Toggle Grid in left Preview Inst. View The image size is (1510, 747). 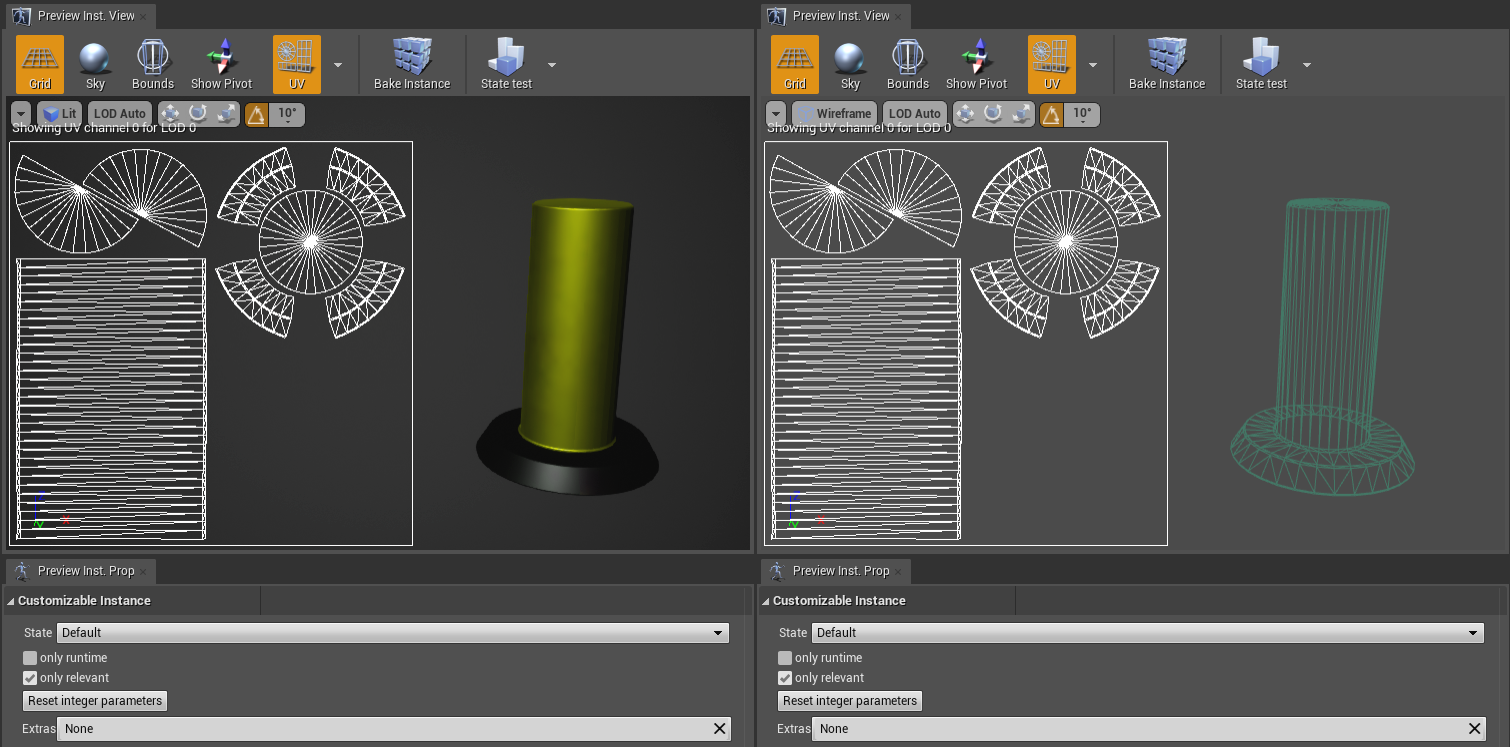coord(40,65)
